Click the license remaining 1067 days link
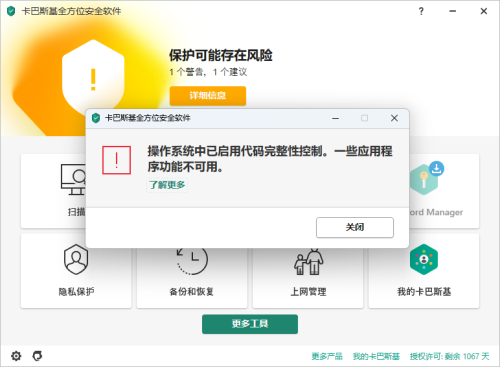500x367 pixels. point(449,356)
